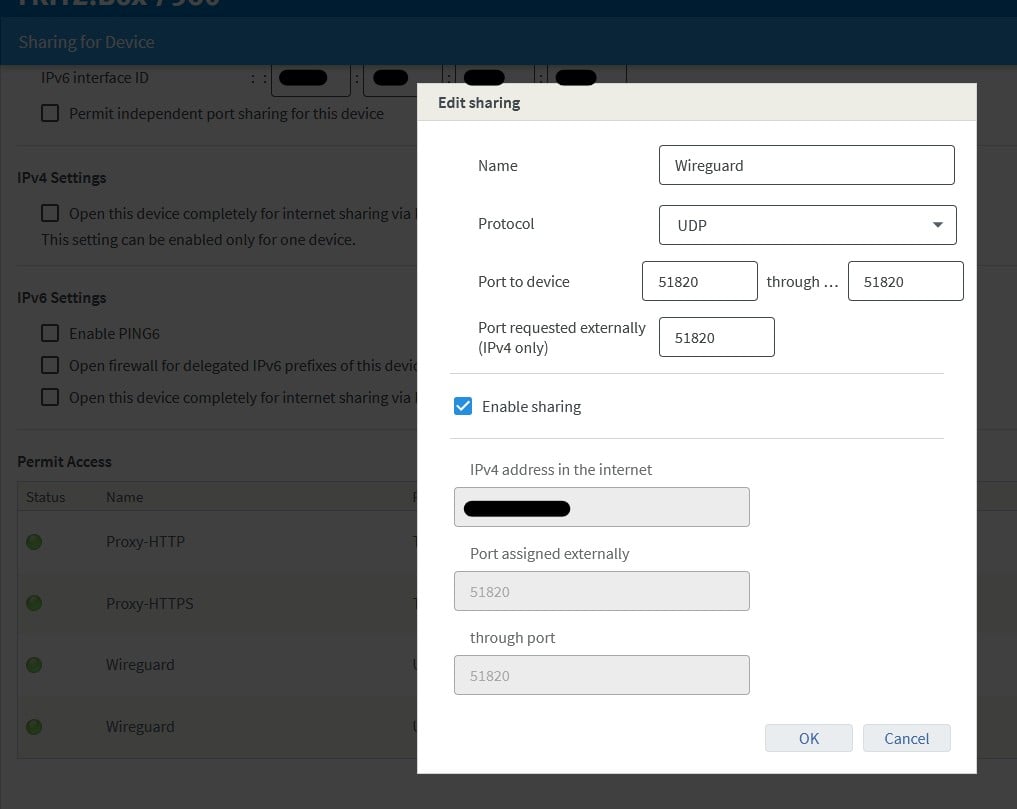The height and width of the screenshot is (809, 1017).
Task: Click the Sharing for Device header title
Action: [86, 42]
